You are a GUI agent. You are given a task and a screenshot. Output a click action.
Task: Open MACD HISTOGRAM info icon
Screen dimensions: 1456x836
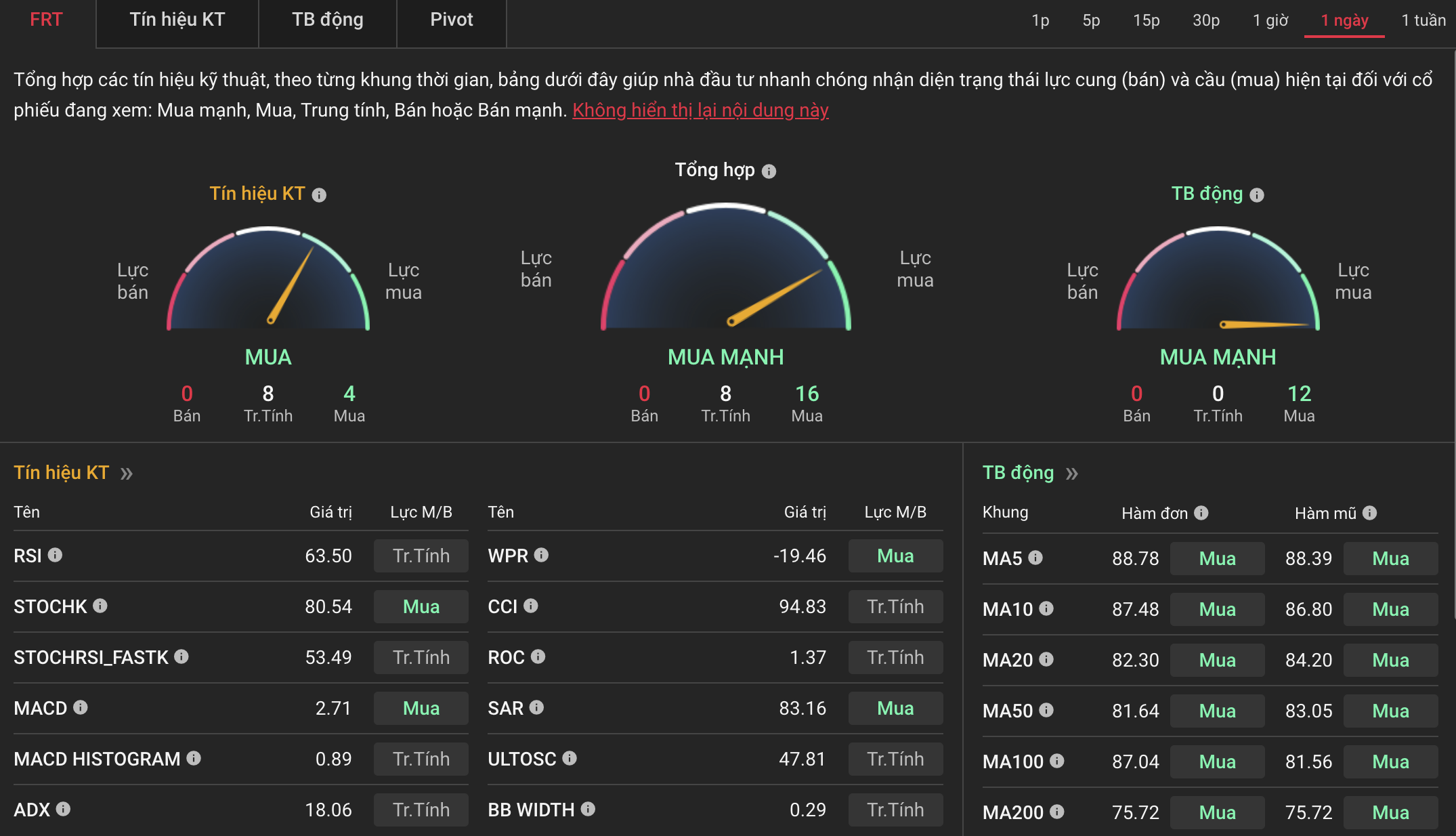coord(194,758)
